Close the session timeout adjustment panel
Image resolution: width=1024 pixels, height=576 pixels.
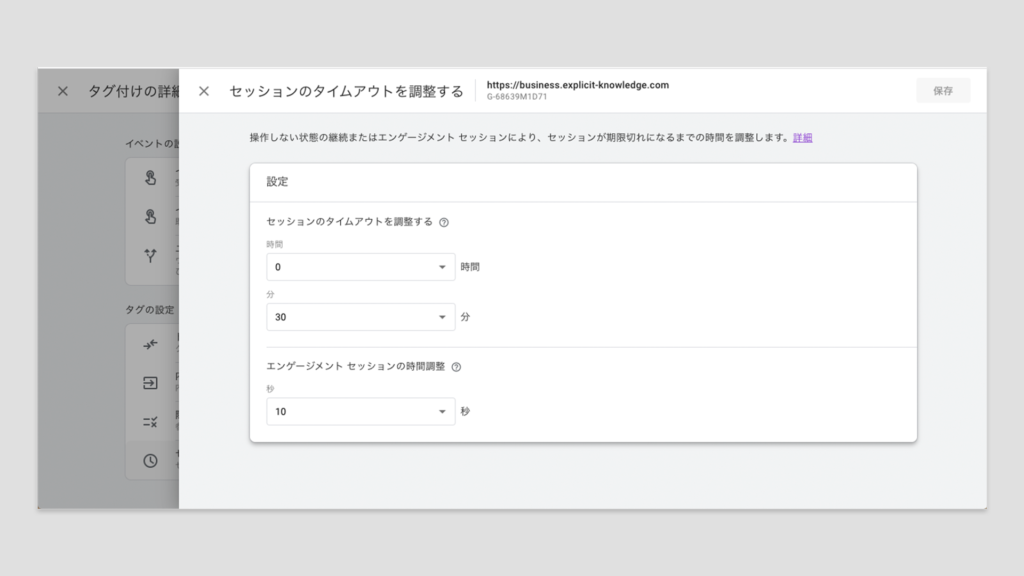[204, 91]
